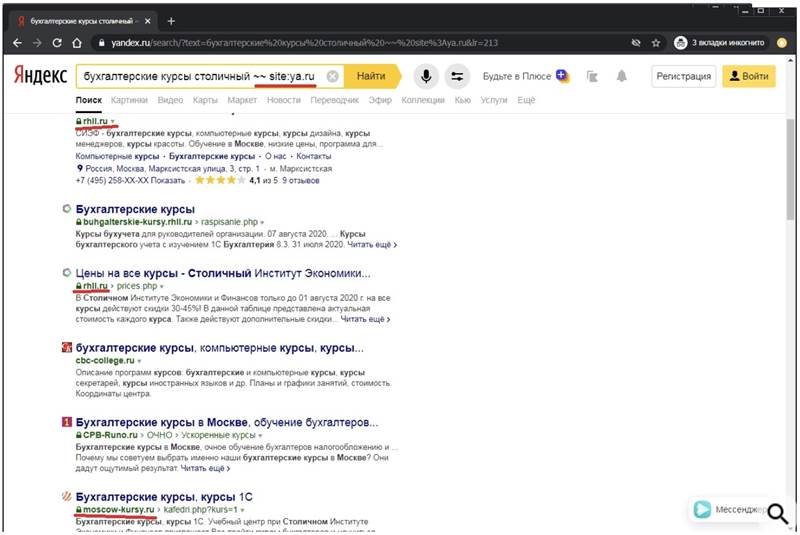Switch to the Коллекции tab
The height and width of the screenshot is (535, 800).
pyautogui.click(x=423, y=100)
